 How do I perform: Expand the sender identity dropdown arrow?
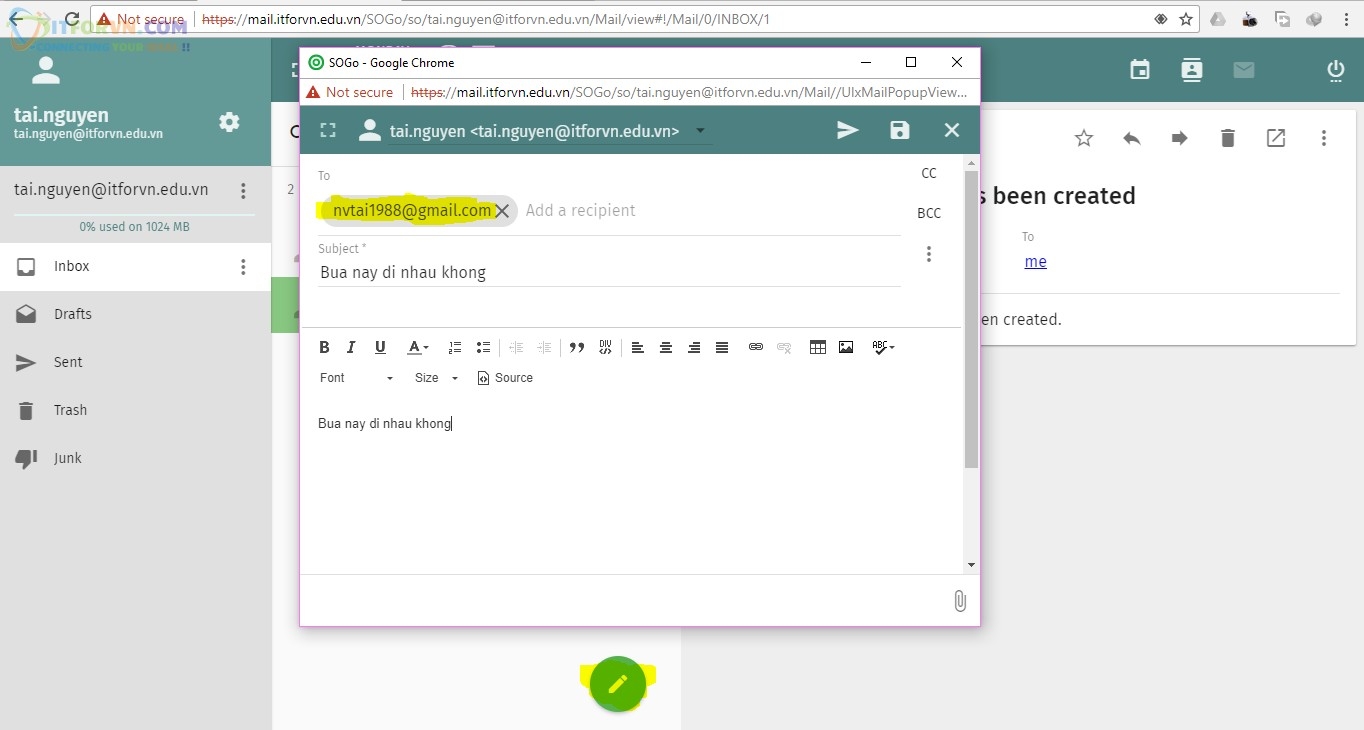[700, 131]
